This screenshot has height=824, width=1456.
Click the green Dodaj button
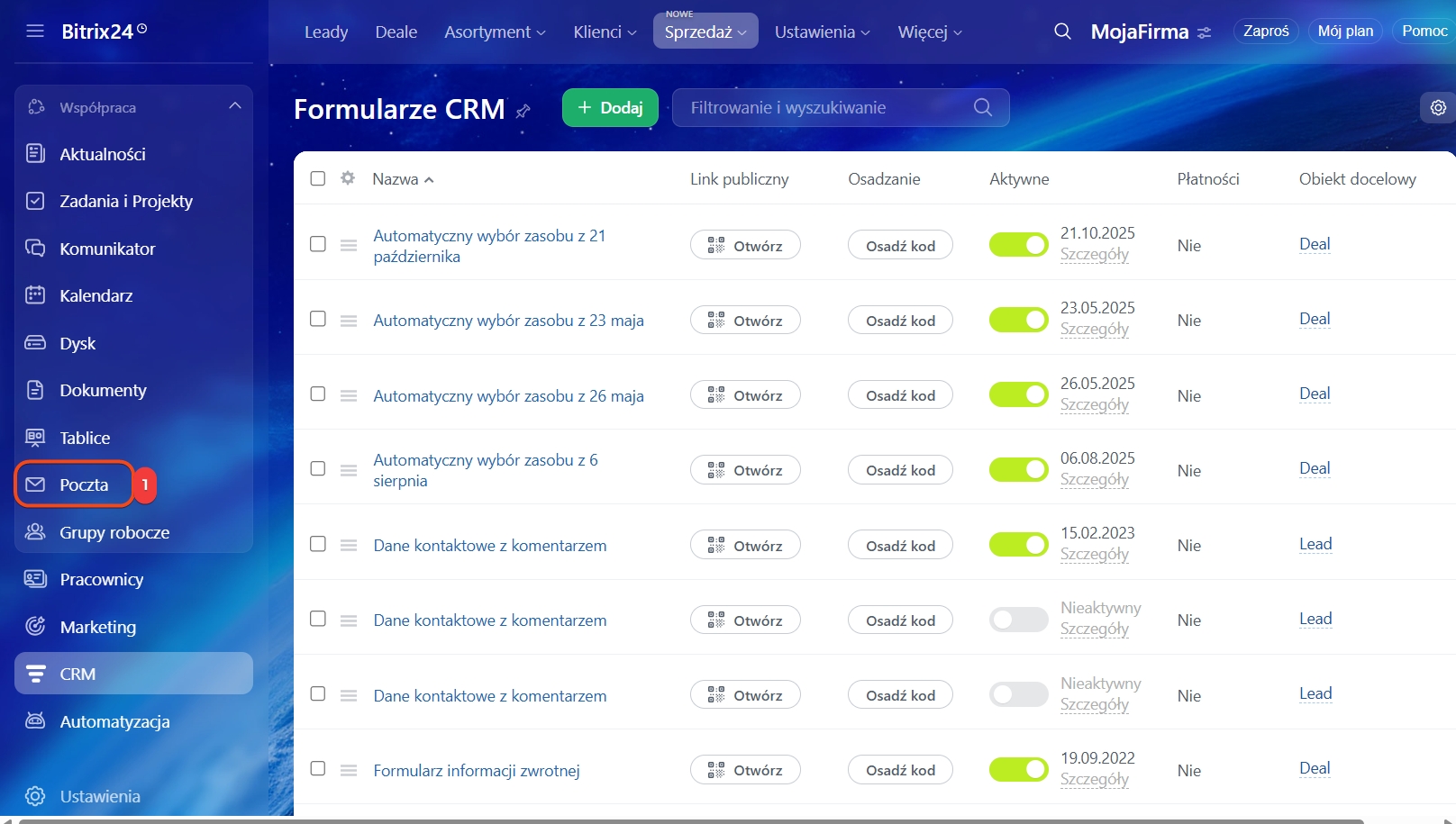click(610, 108)
